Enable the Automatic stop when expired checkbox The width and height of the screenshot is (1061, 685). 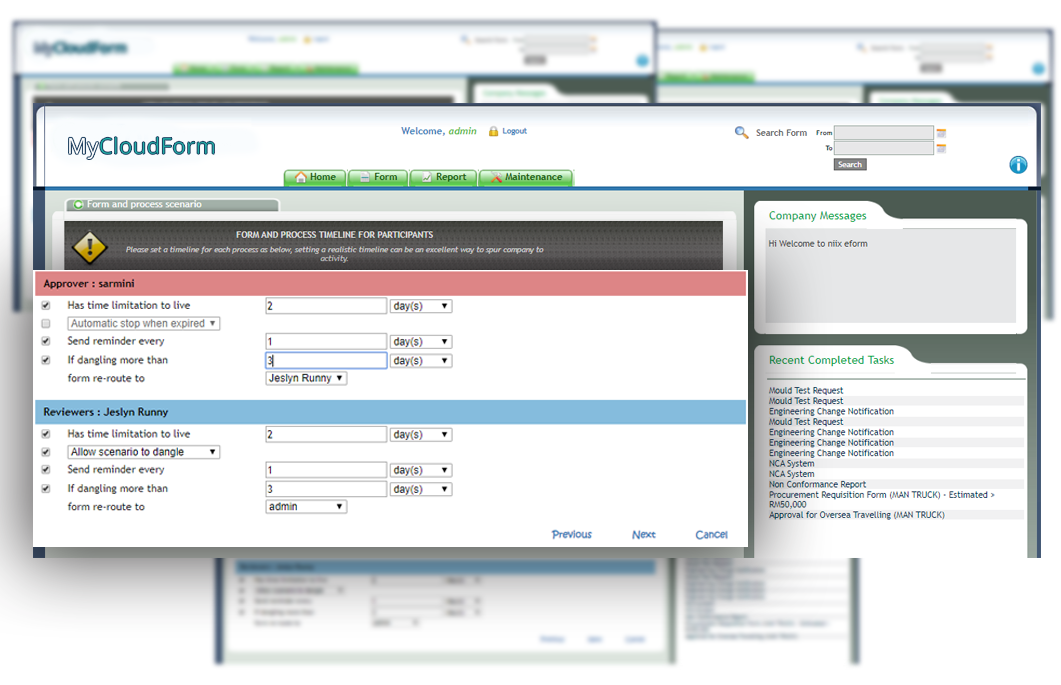(x=44, y=323)
